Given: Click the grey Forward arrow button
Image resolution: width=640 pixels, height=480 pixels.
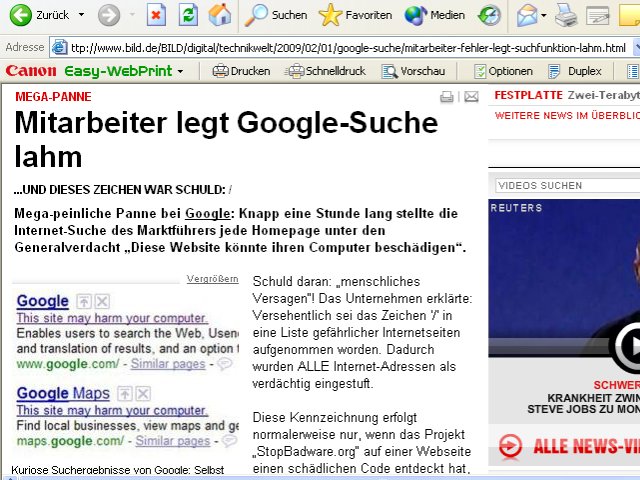Looking at the screenshot, I should tap(109, 15).
